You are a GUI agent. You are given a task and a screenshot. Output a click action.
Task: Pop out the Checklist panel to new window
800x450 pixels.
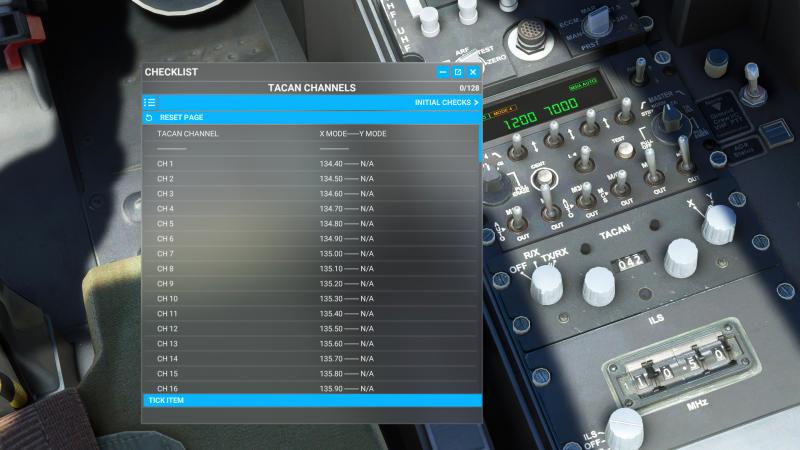458,72
